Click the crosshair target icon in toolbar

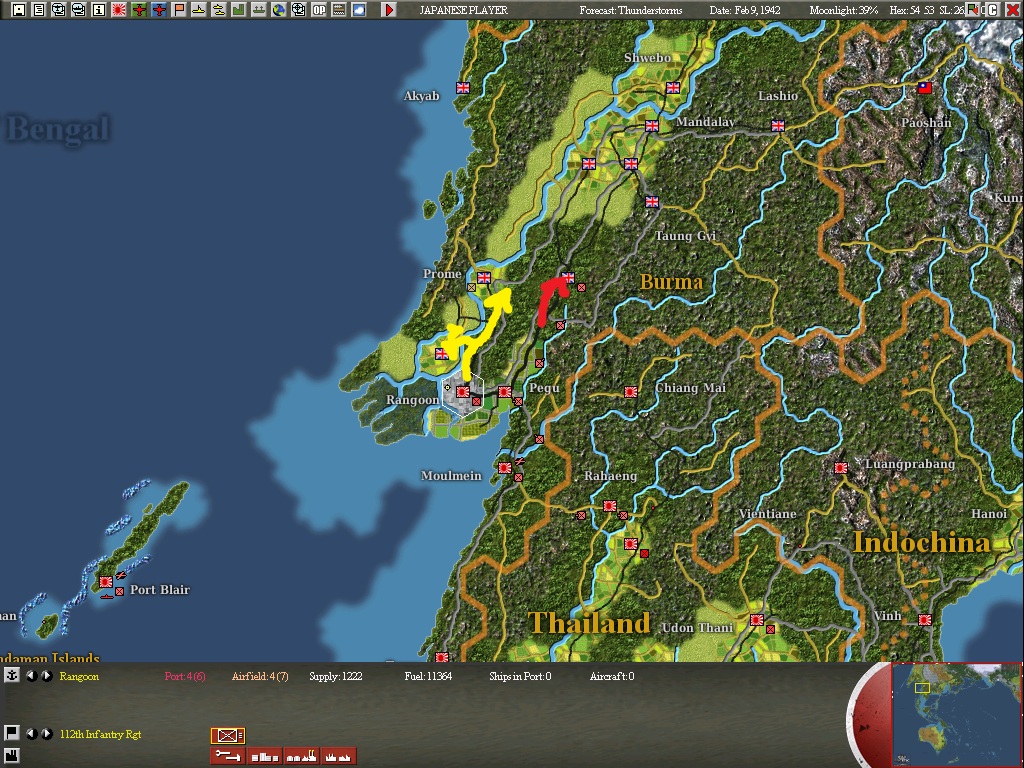point(298,10)
